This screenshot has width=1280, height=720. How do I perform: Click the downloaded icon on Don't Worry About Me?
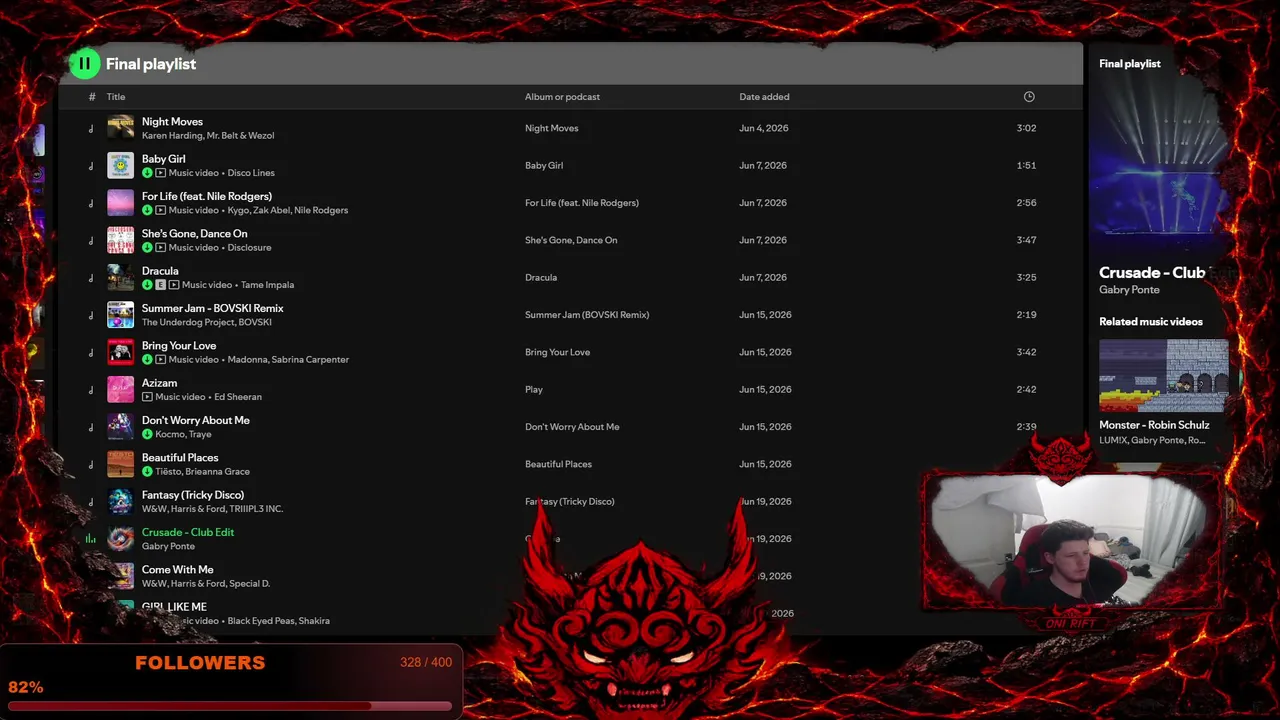[x=147, y=434]
